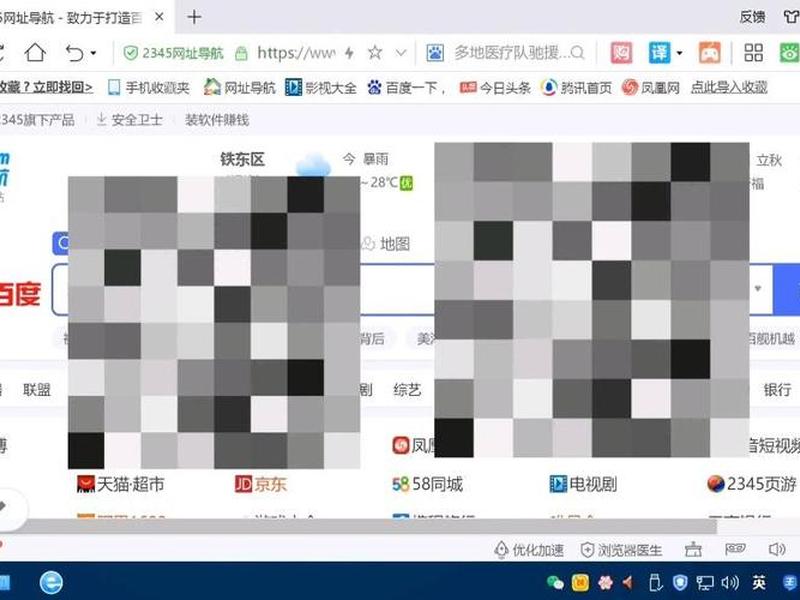Open 百度一下 bookmark
Screen dimensions: 800x600
click(x=407, y=88)
